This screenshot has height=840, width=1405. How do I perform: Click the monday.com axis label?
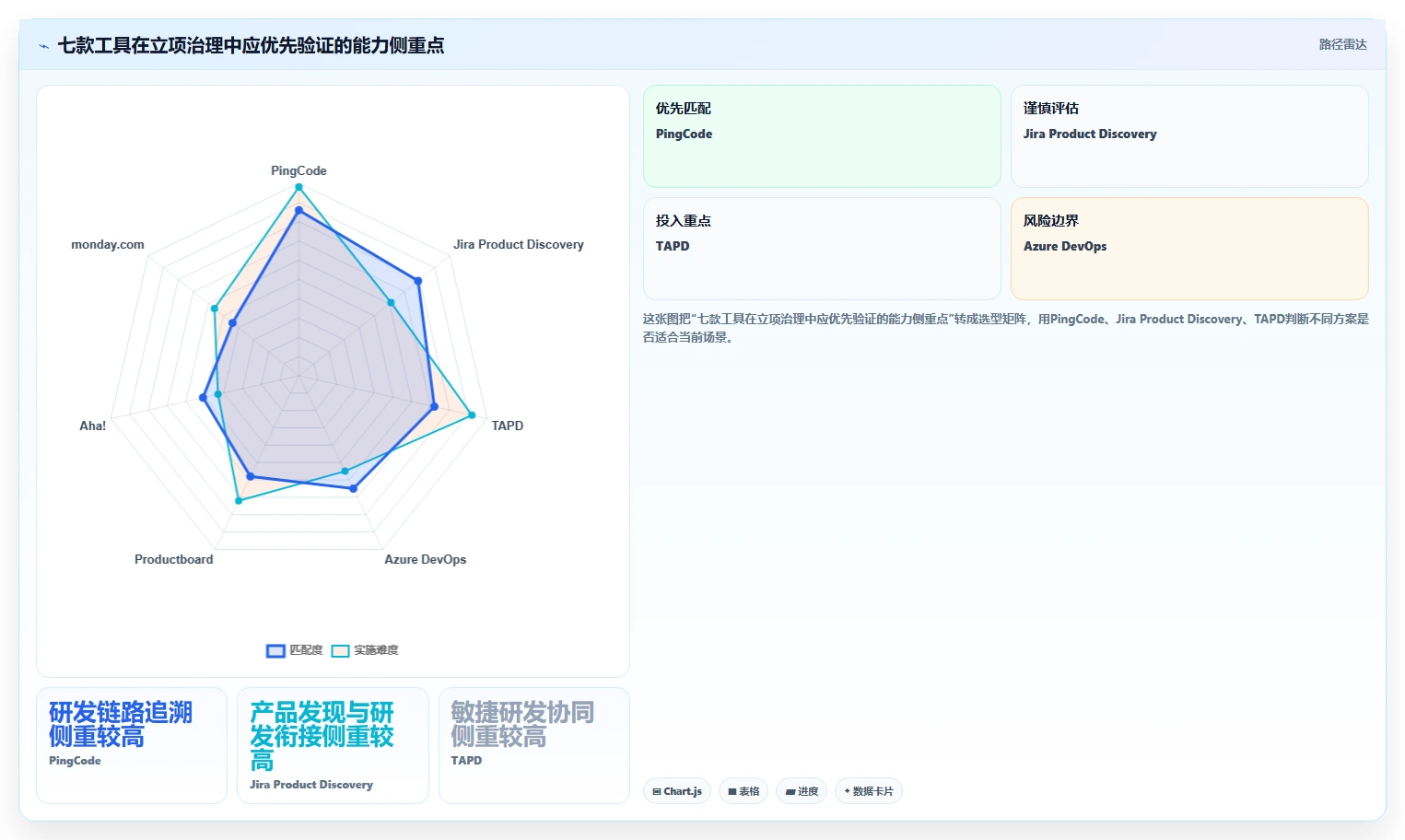(108, 244)
